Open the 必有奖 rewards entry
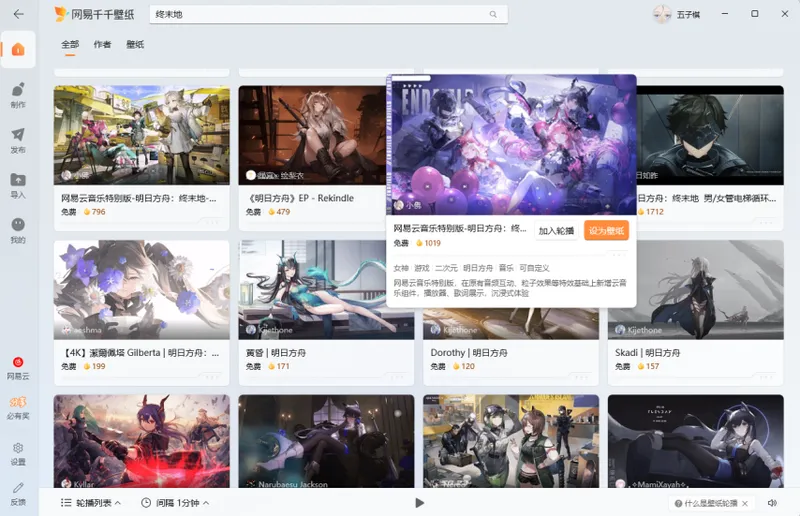 18,408
